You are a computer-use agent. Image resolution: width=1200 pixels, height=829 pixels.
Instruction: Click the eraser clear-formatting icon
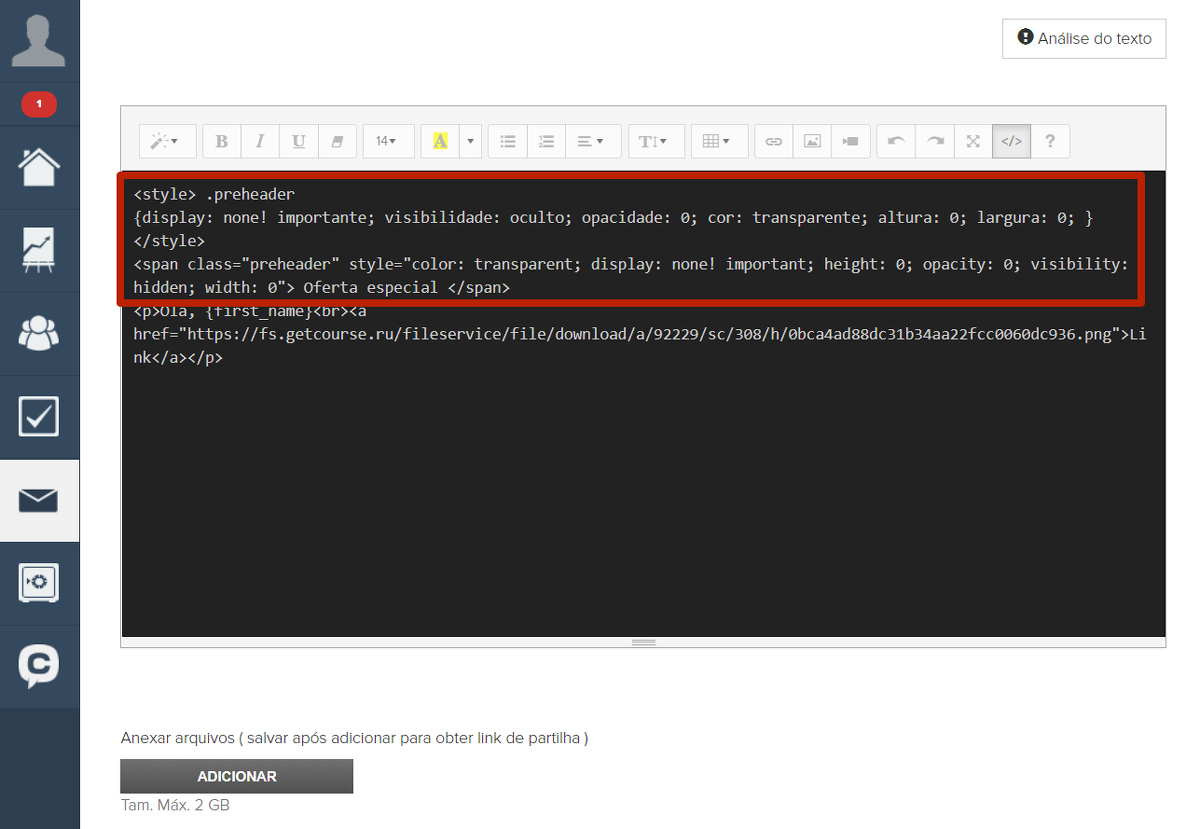pos(337,142)
